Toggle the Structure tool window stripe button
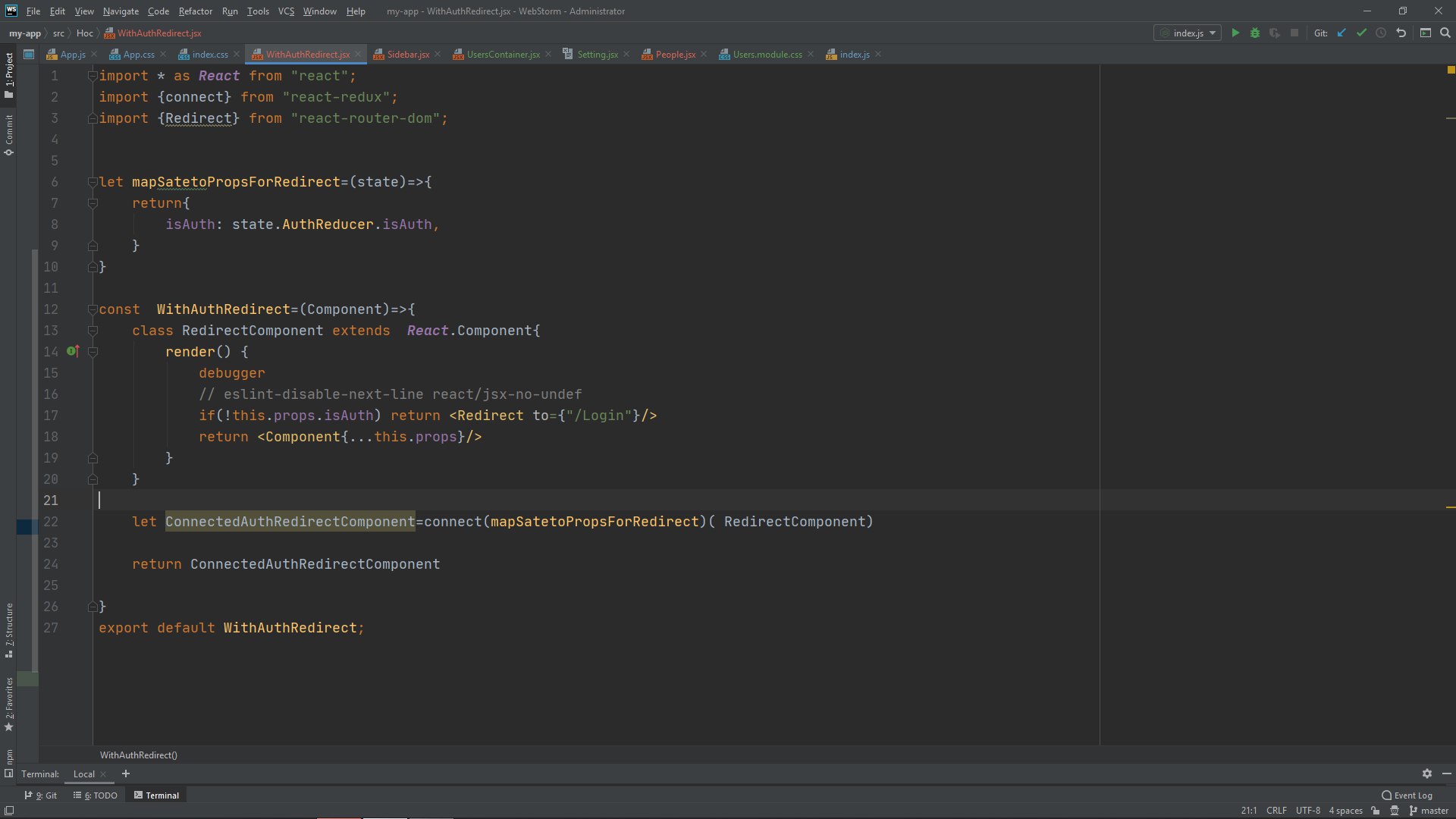Image resolution: width=1456 pixels, height=819 pixels. (9, 629)
